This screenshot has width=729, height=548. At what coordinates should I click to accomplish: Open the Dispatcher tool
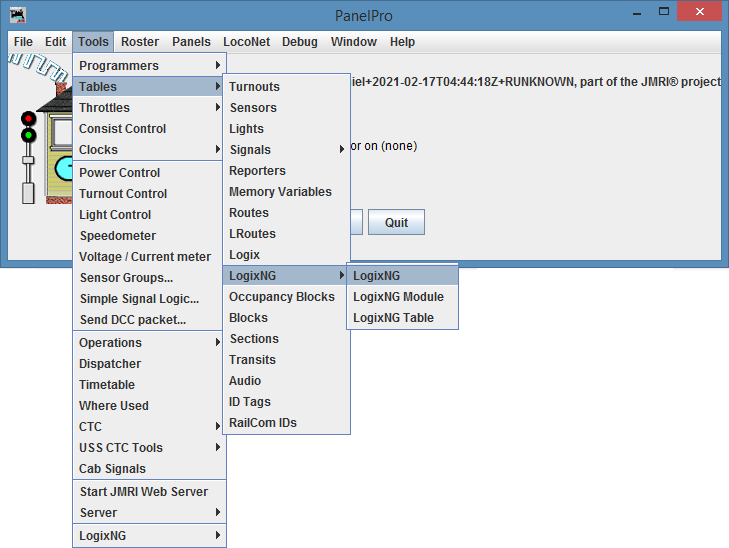point(149,363)
